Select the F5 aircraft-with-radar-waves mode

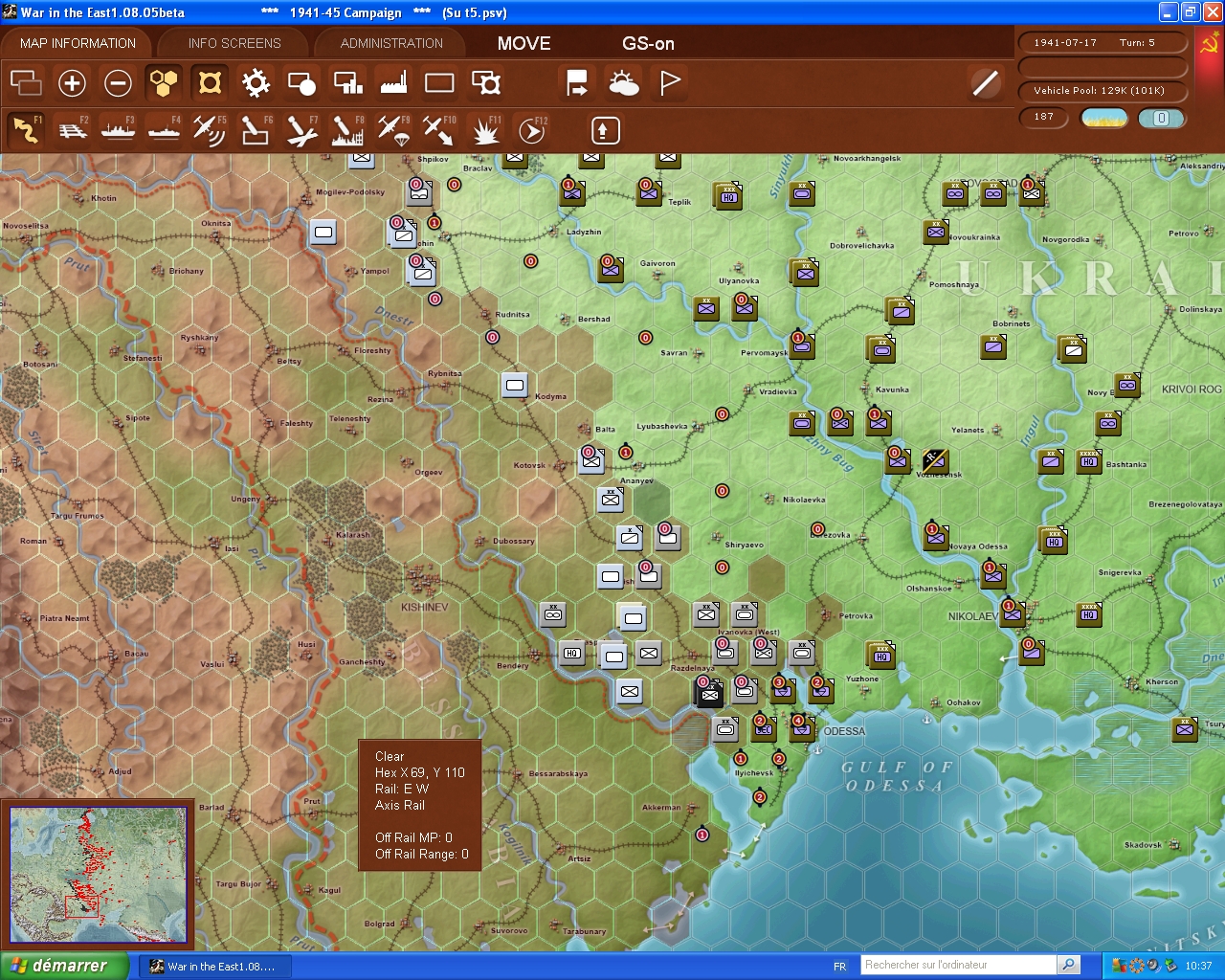pyautogui.click(x=210, y=130)
